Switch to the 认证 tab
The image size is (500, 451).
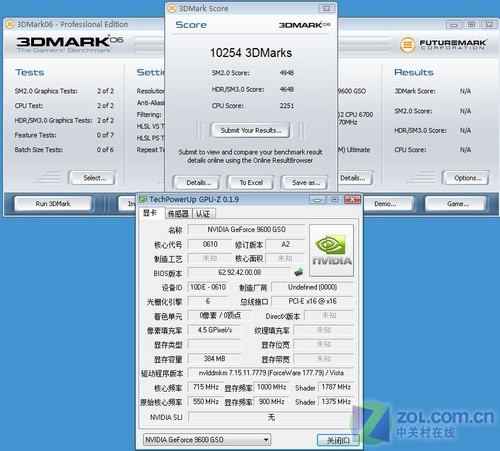203,214
